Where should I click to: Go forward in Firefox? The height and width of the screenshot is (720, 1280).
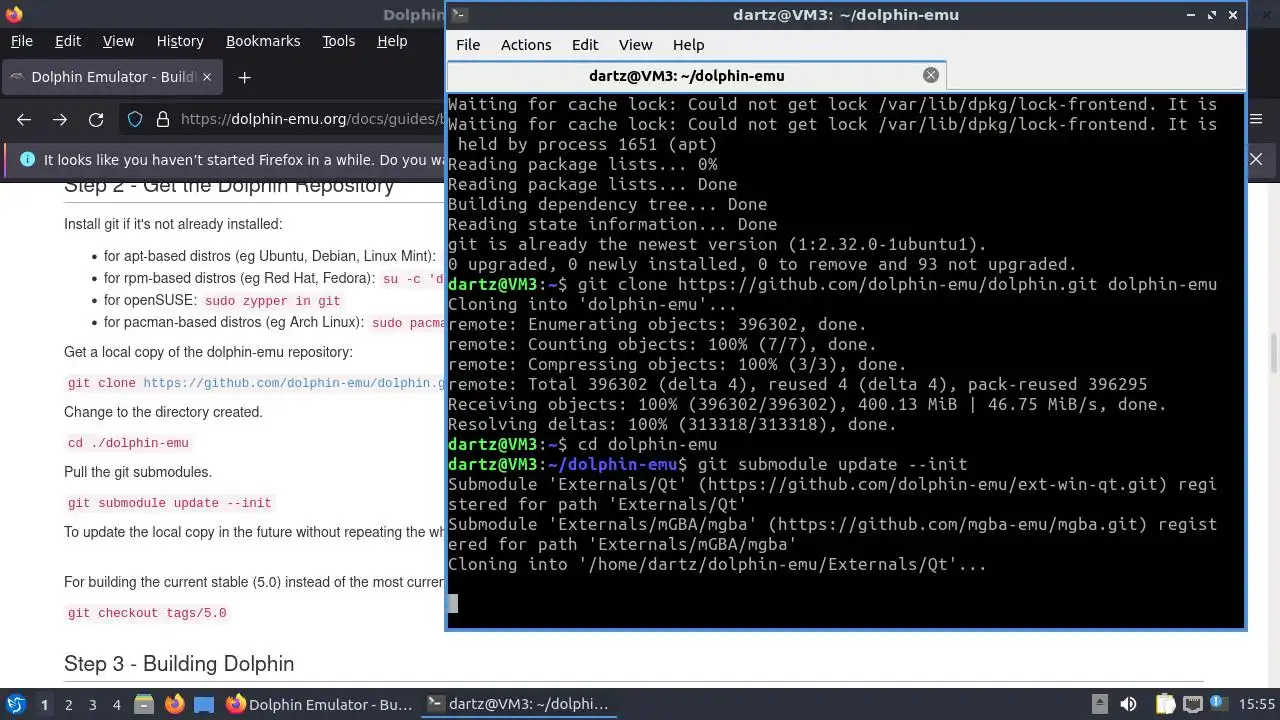(x=60, y=120)
